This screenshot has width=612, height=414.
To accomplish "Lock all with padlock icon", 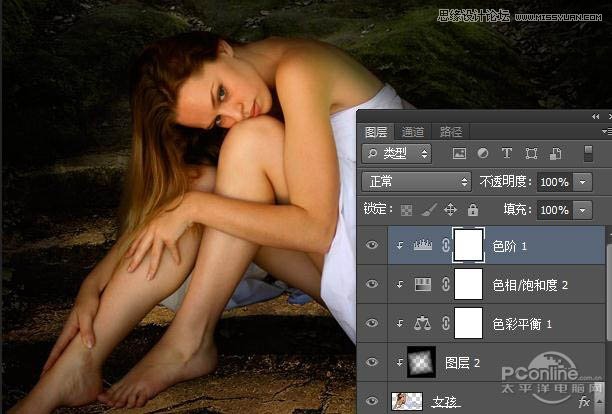I will [x=473, y=210].
